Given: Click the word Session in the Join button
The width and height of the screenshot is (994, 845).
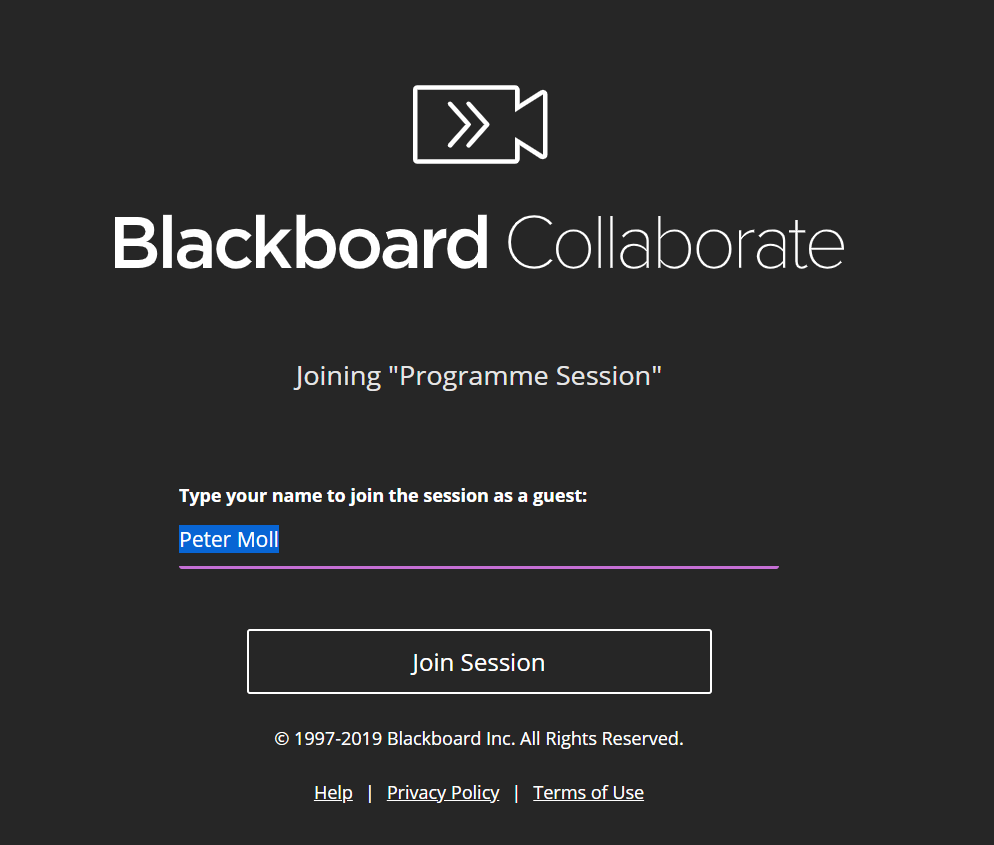Looking at the screenshot, I should [503, 662].
